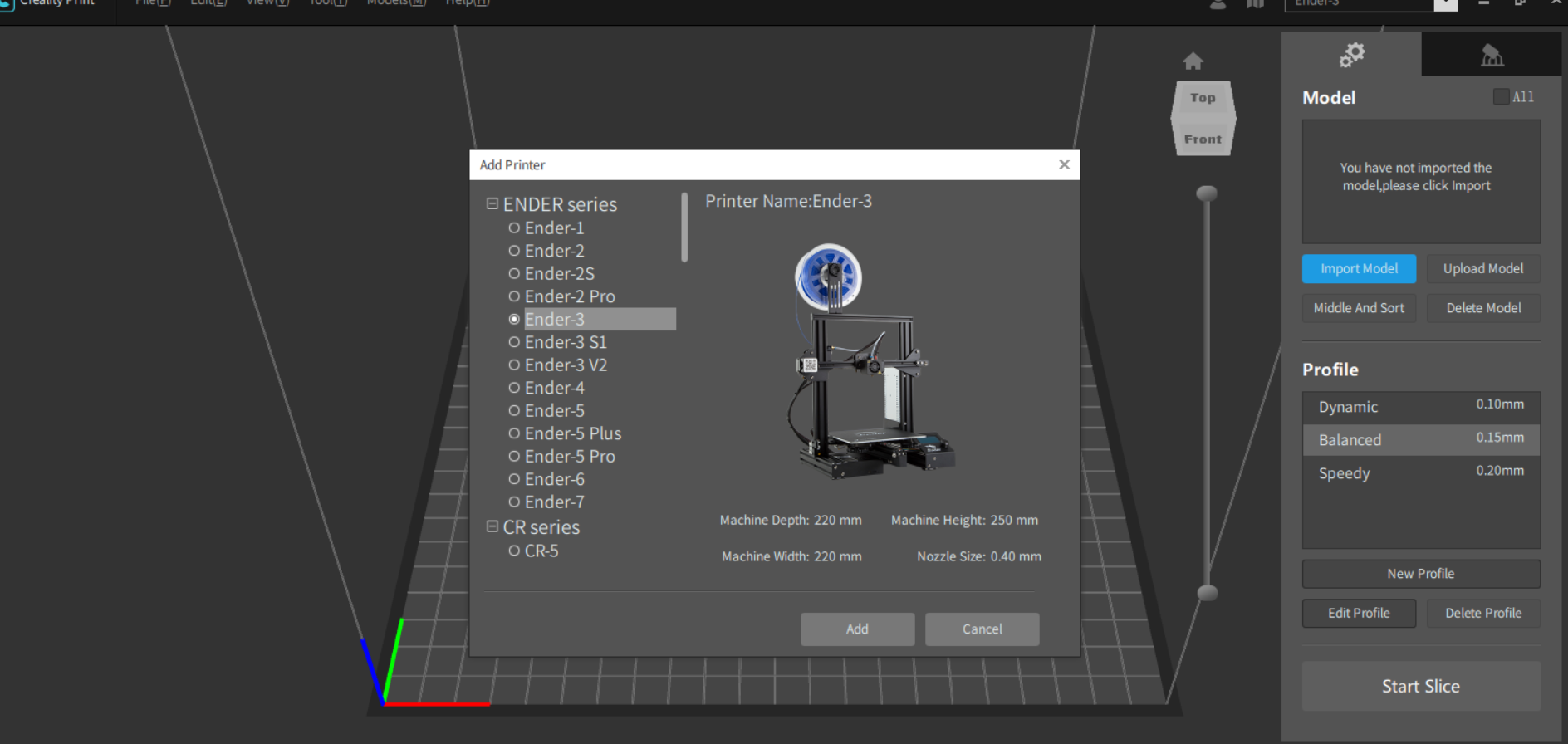Collapse the ENDER series tree group

492,203
